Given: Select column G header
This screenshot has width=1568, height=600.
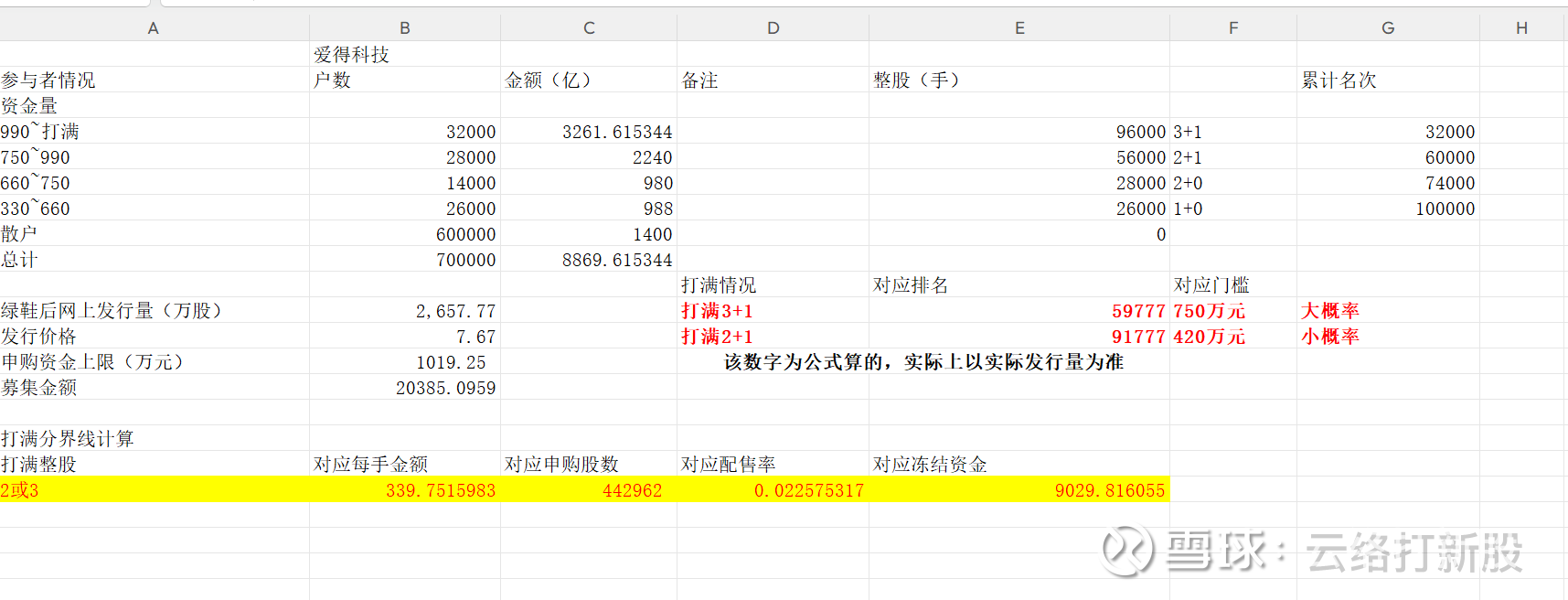Looking at the screenshot, I should pos(1388,28).
